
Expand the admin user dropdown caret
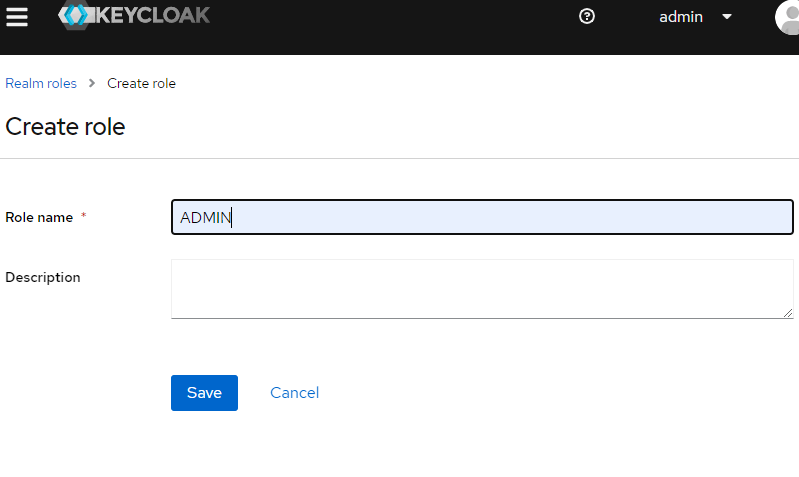pyautogui.click(x=727, y=17)
